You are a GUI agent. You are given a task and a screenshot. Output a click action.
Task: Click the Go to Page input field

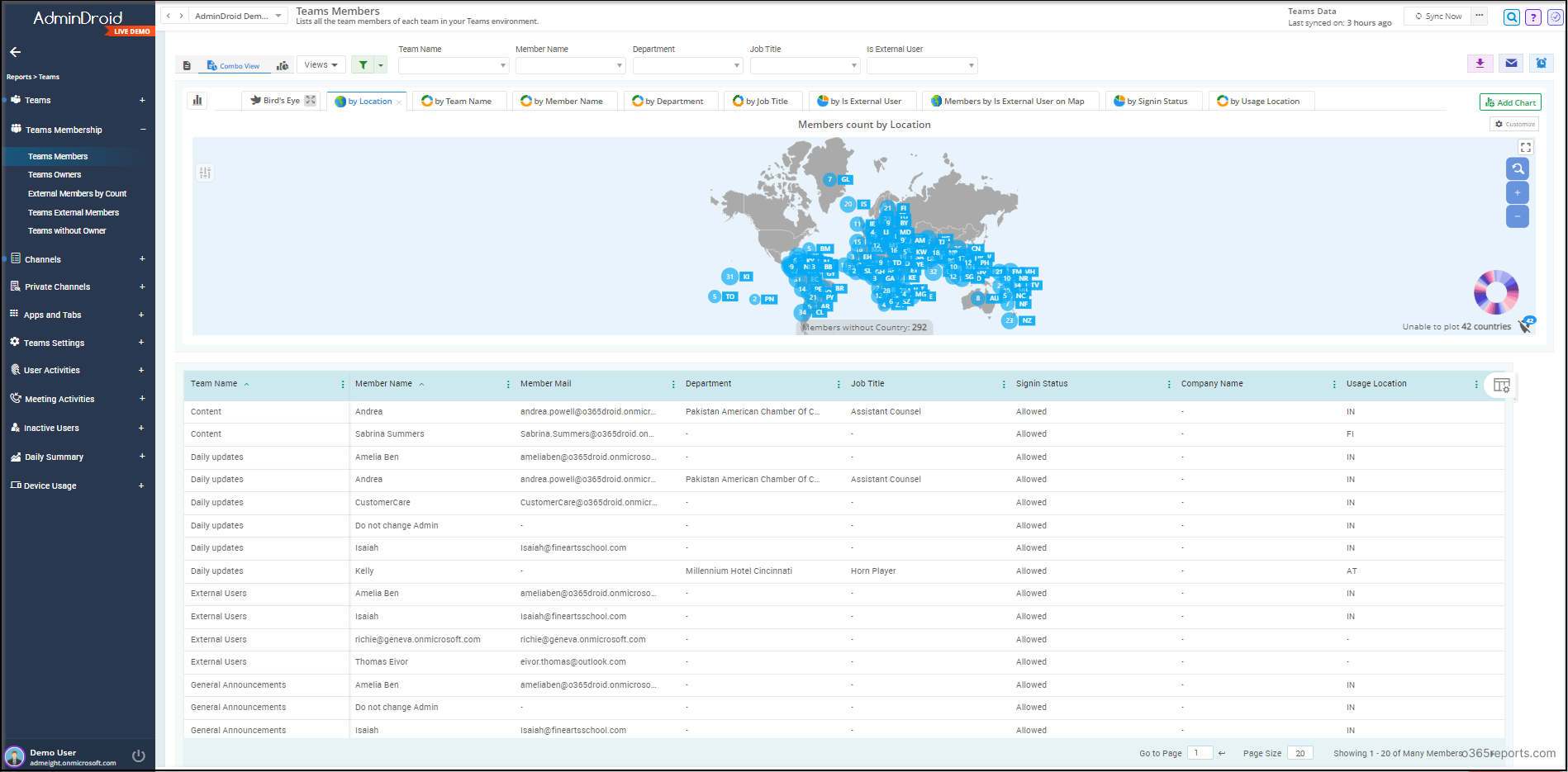tap(1200, 753)
